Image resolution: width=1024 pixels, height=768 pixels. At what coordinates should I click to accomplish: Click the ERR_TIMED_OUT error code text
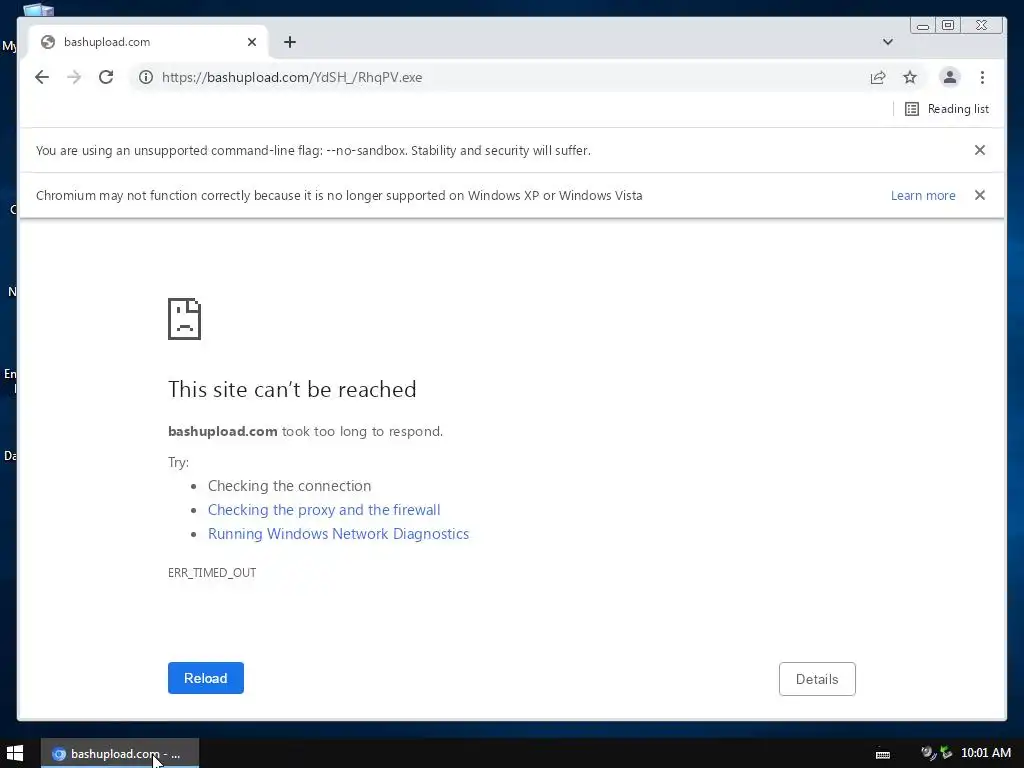pos(212,573)
